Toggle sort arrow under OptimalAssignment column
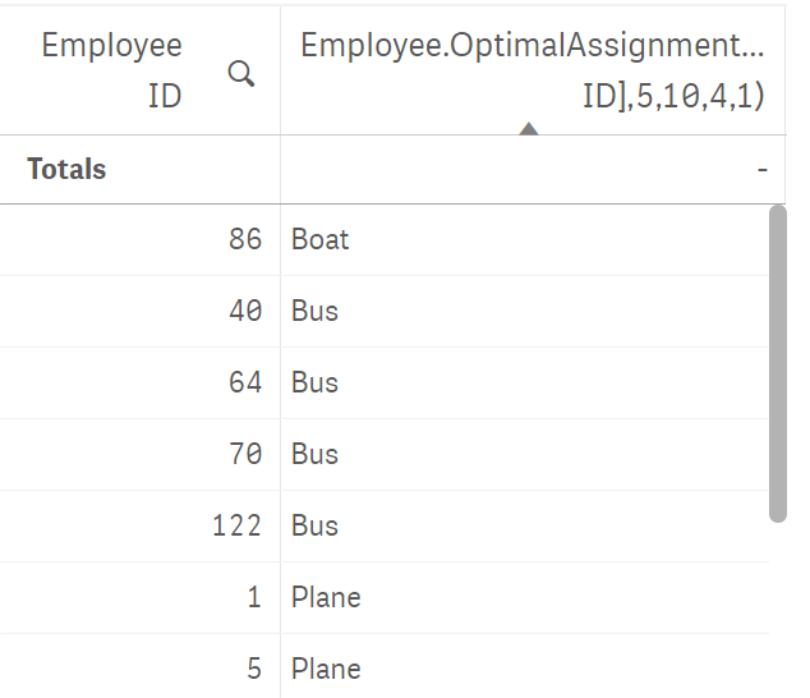Image resolution: width=810 pixels, height=698 pixels. tap(528, 128)
